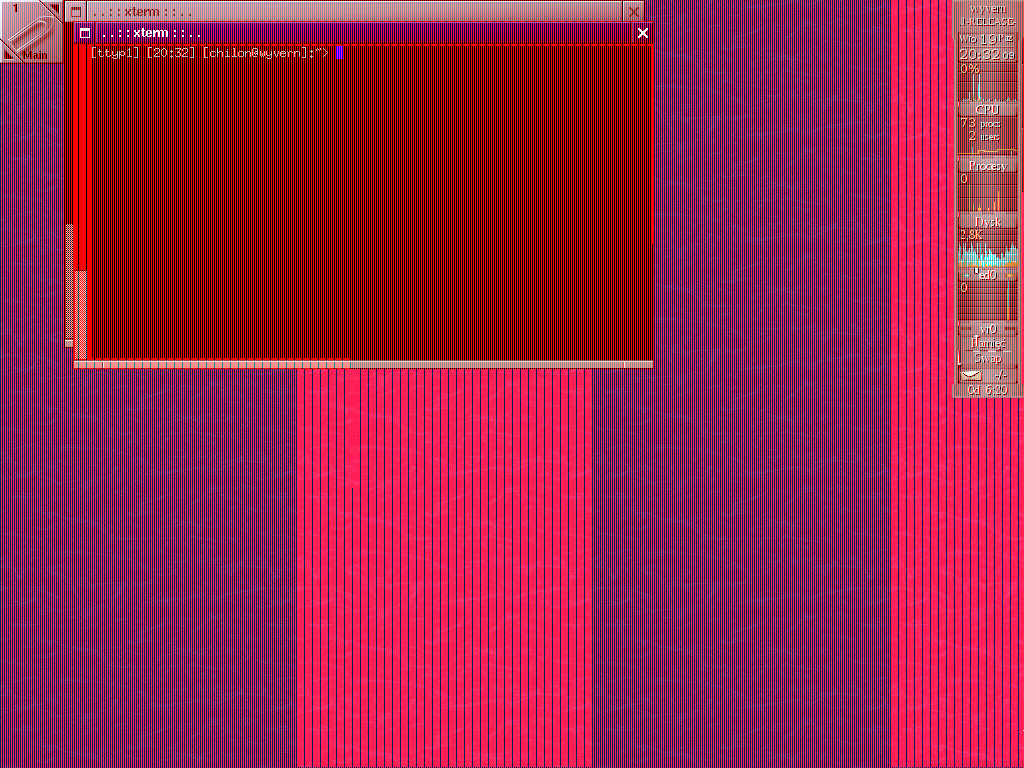The image size is (1024, 768).
Task: Switch to the next workspace using the clip's top-right arrow
Action: tap(54, 8)
